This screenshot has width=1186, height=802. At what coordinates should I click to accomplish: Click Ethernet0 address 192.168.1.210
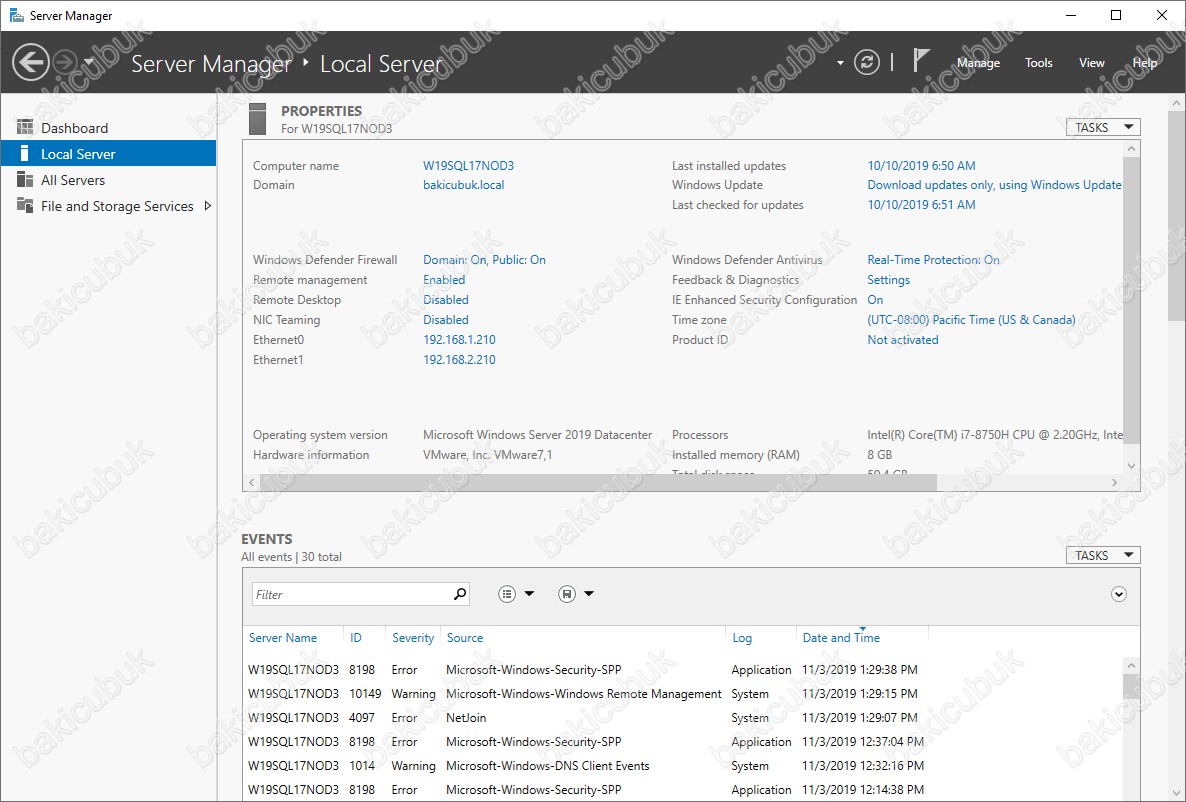(x=459, y=340)
